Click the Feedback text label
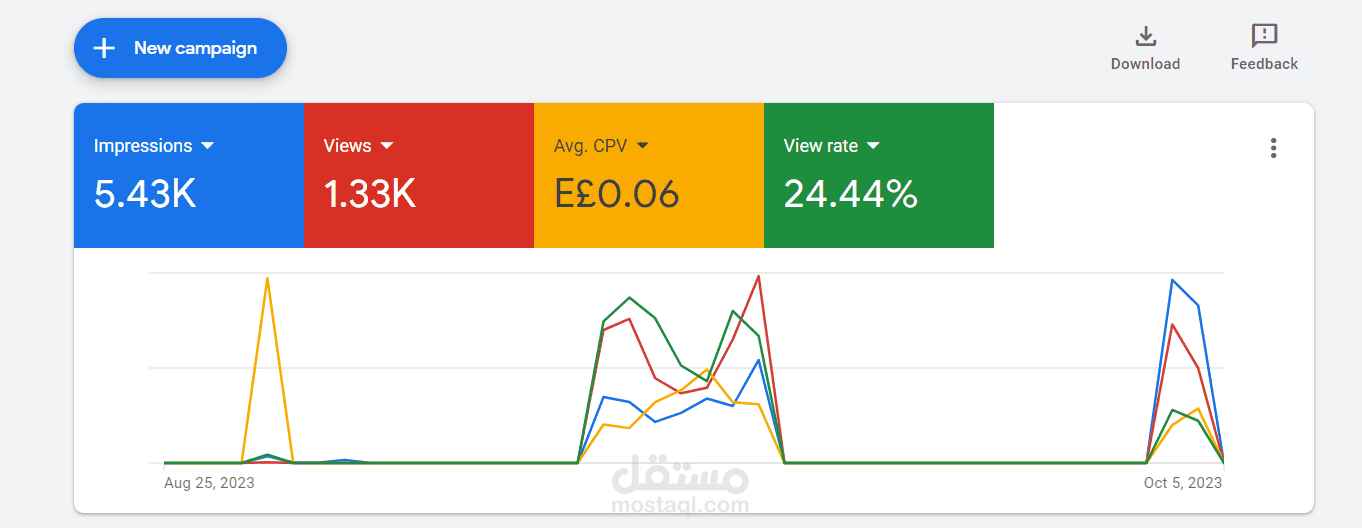The height and width of the screenshot is (528, 1362). tap(1264, 64)
